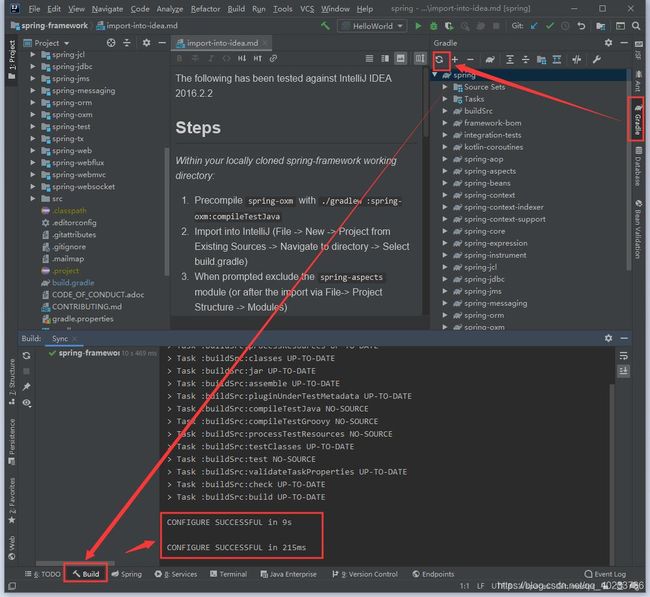
Task: Show markdown editor only
Action: [x=369, y=58]
